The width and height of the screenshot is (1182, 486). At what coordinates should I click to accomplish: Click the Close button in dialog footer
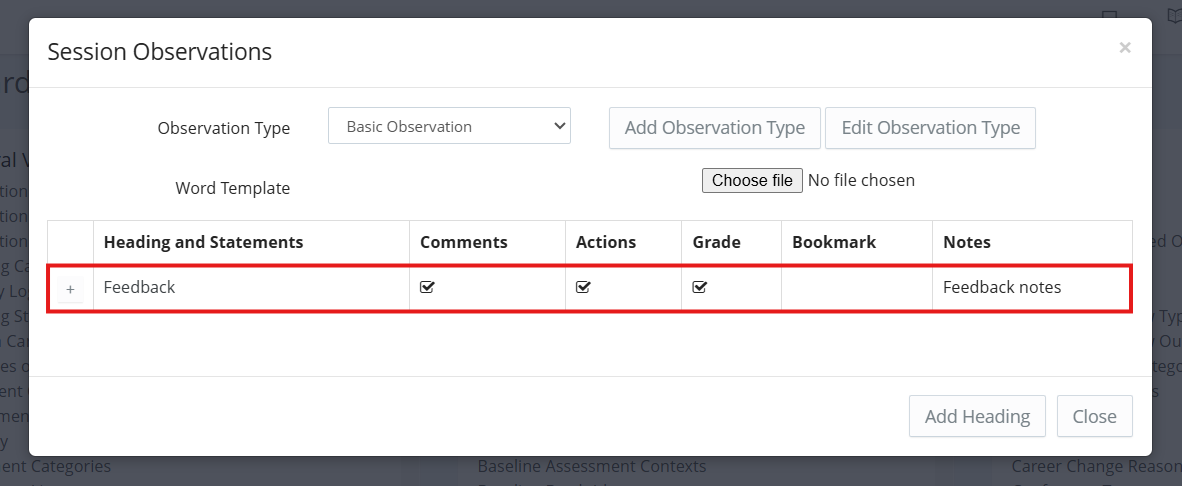tap(1094, 416)
